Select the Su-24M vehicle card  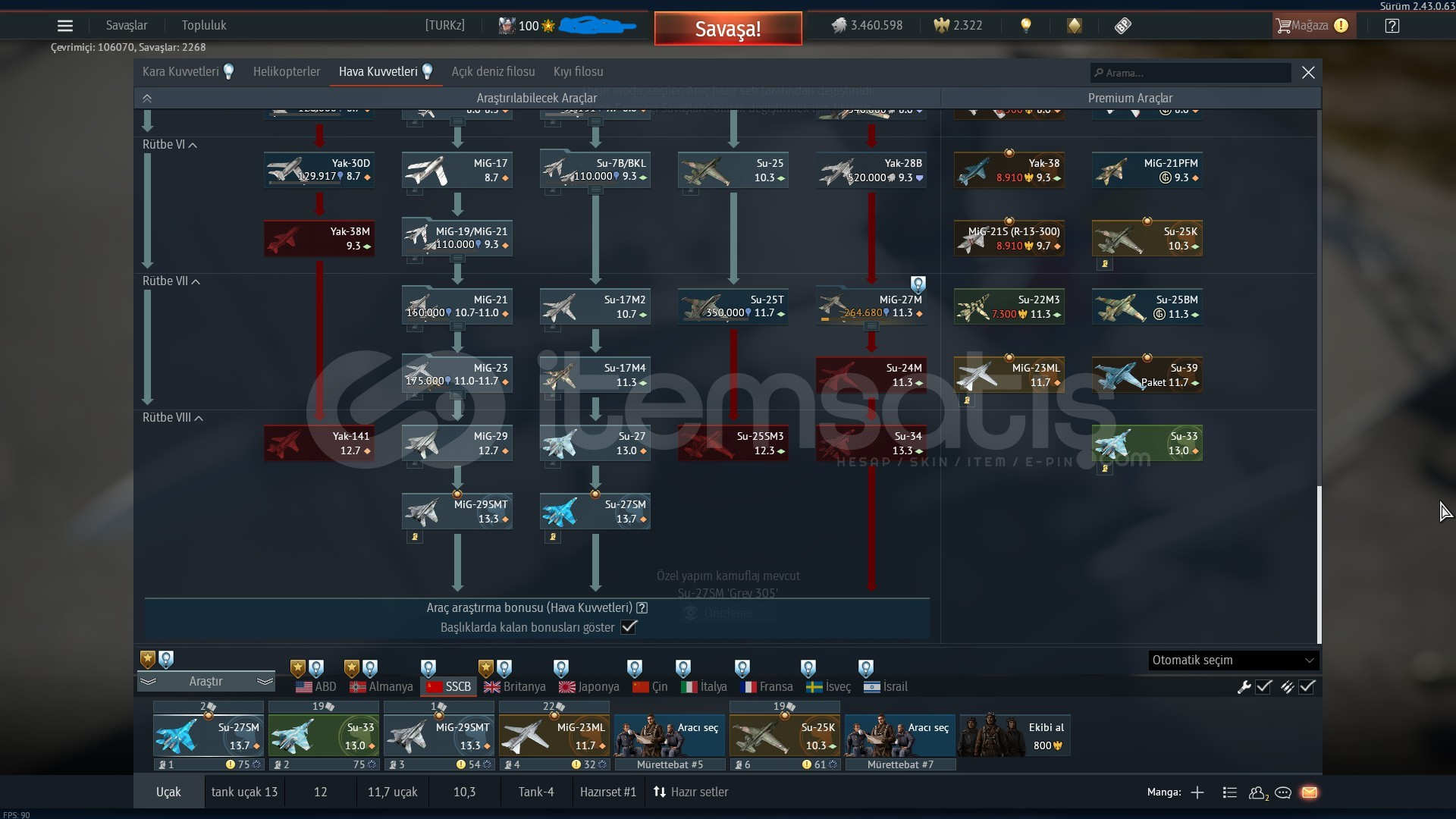[x=871, y=375]
